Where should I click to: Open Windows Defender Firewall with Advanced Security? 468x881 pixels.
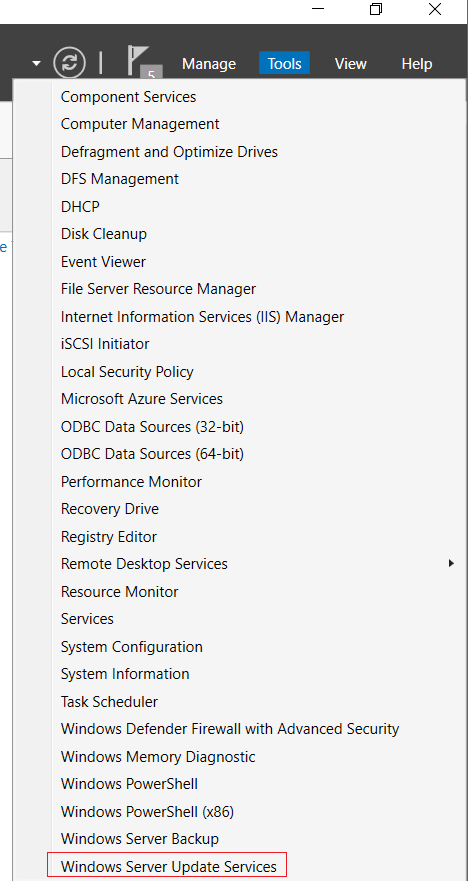230,729
